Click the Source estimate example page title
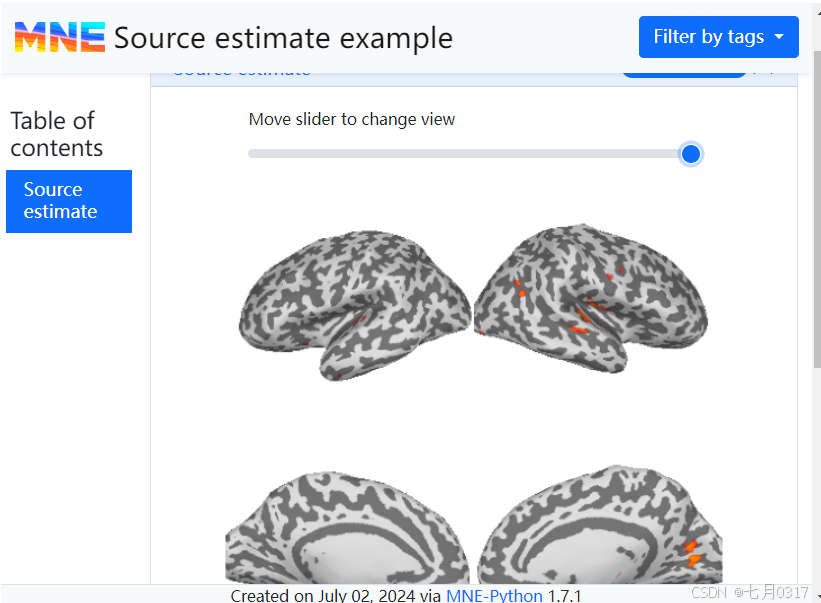Image resolution: width=821 pixels, height=603 pixels. pos(283,38)
